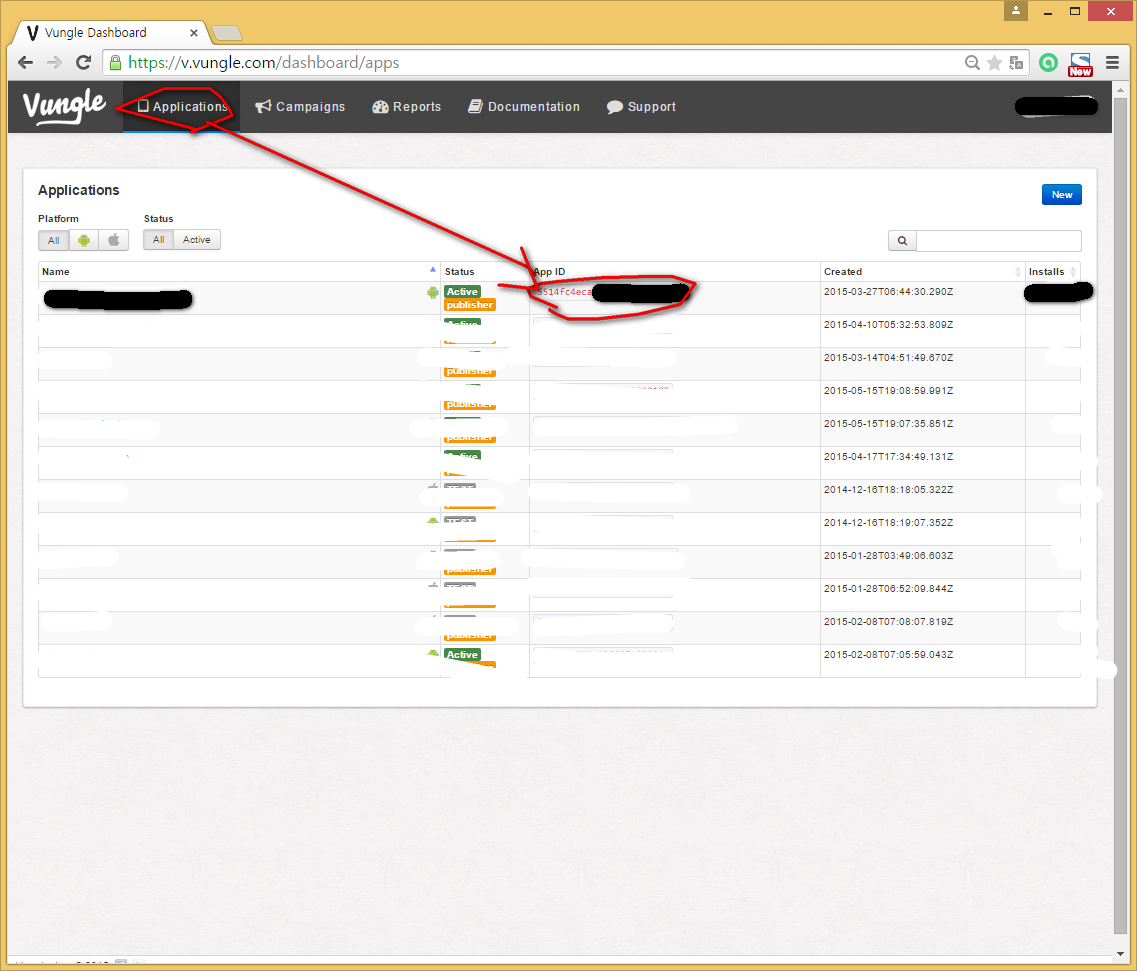Click the zoom magnifier icon in address bar

pos(972,63)
